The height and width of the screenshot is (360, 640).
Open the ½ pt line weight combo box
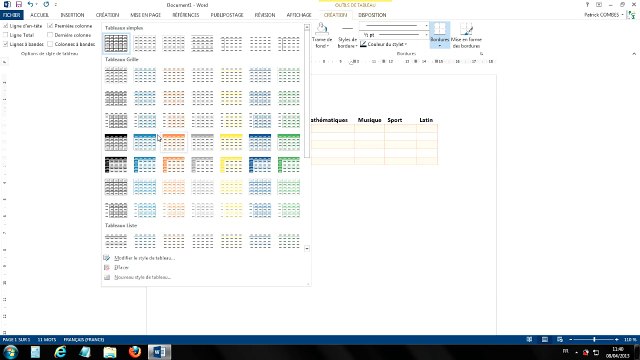click(394, 35)
